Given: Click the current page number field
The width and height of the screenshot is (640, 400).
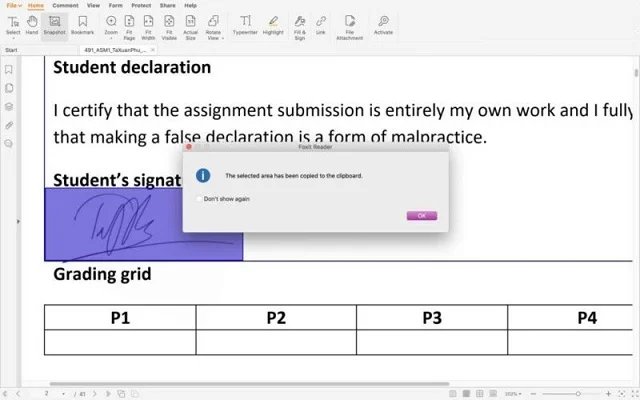Looking at the screenshot, I should [x=46, y=394].
